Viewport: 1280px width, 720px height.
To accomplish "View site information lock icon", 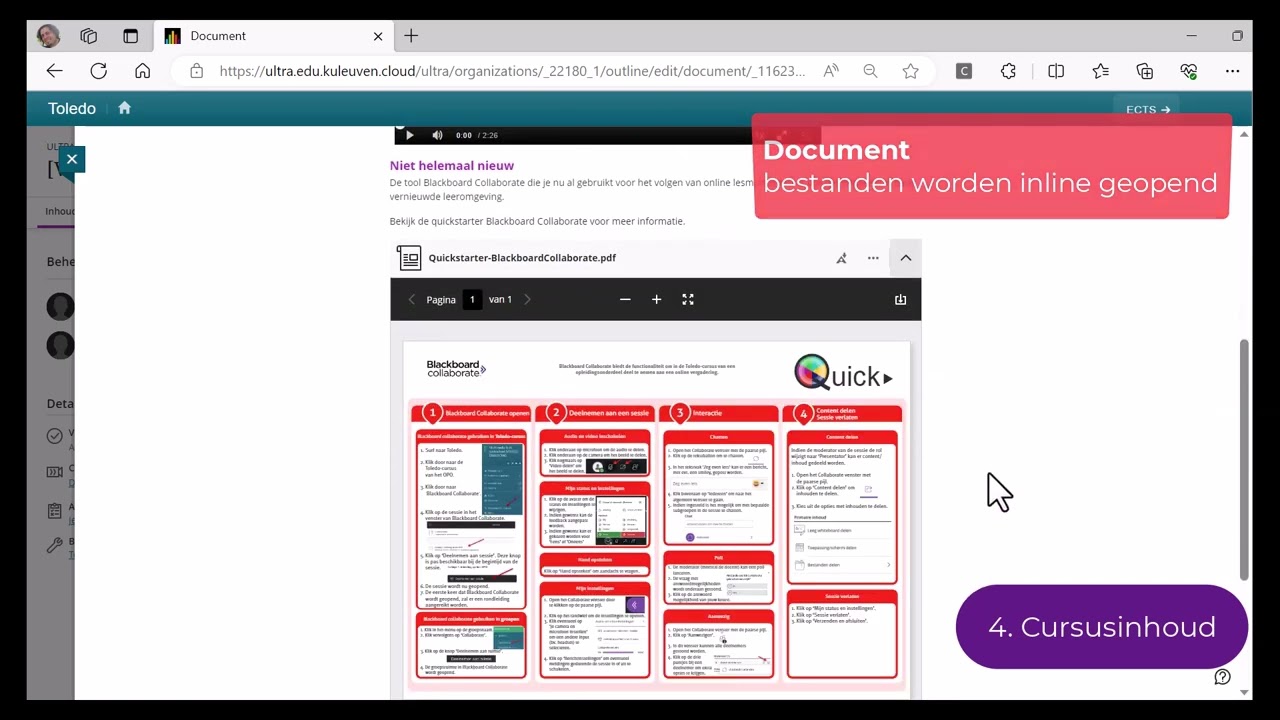I will [x=196, y=71].
